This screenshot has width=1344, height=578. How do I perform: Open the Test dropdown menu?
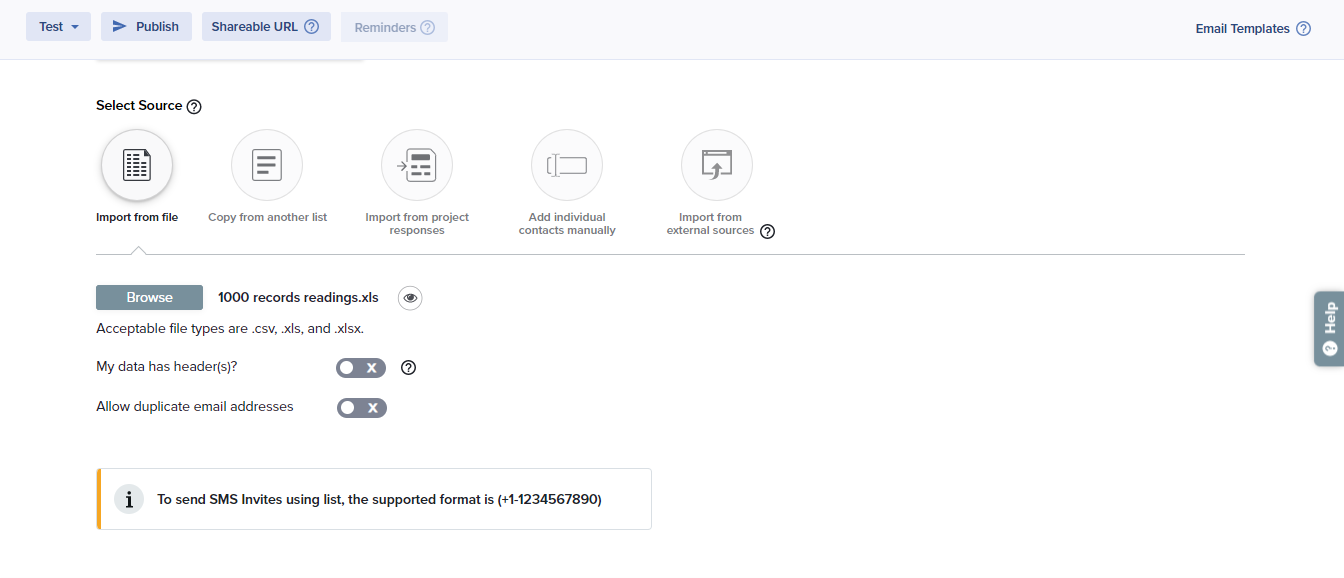58,27
